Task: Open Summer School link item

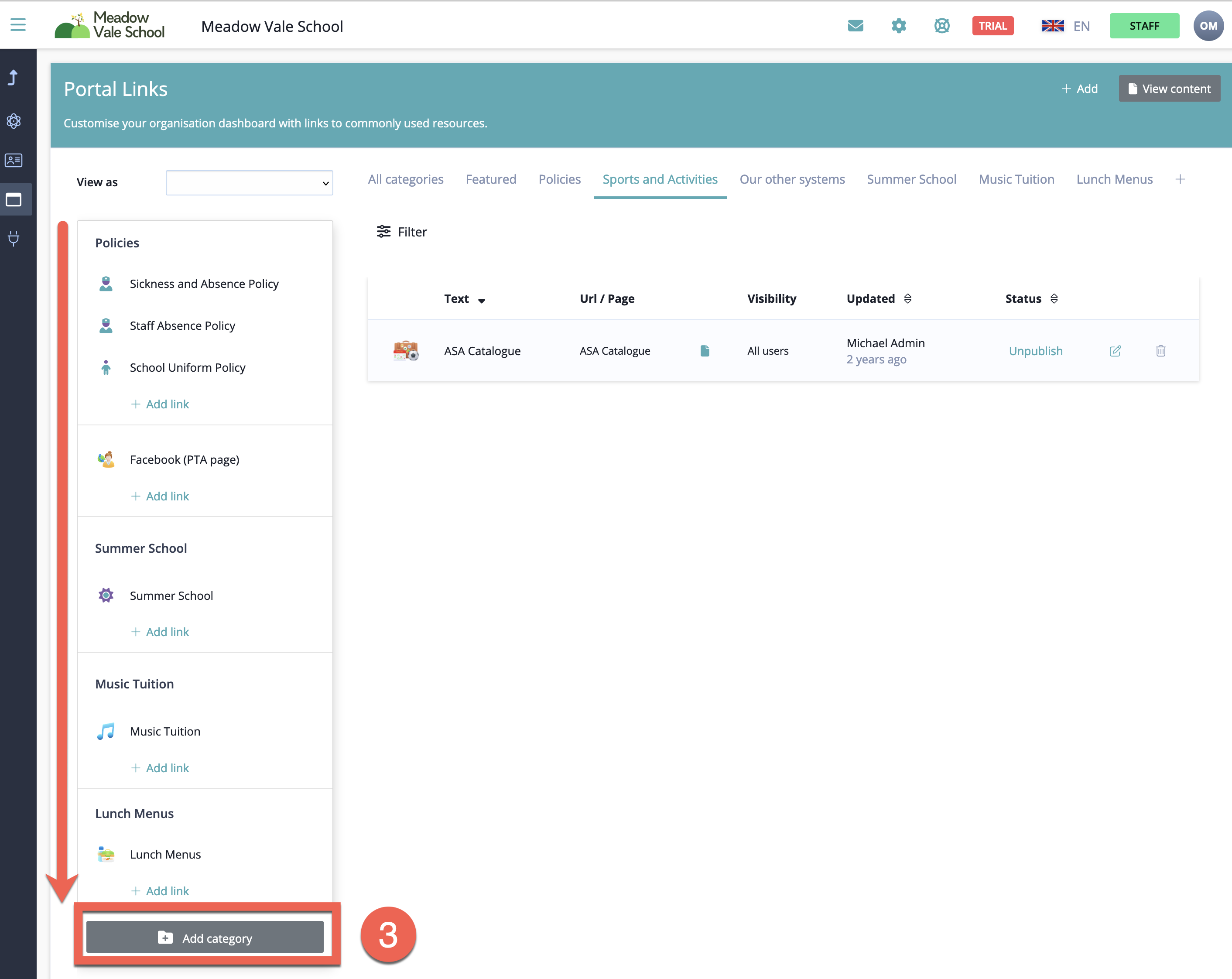Action: point(171,596)
